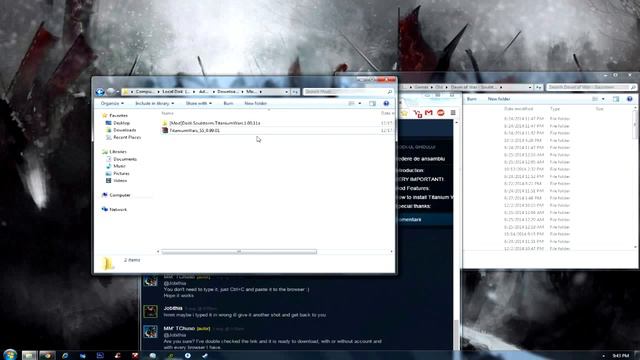Select the [Mod]DoW.Soulstorm.TitaniumWars folder
The image size is (640, 360).
pos(215,123)
